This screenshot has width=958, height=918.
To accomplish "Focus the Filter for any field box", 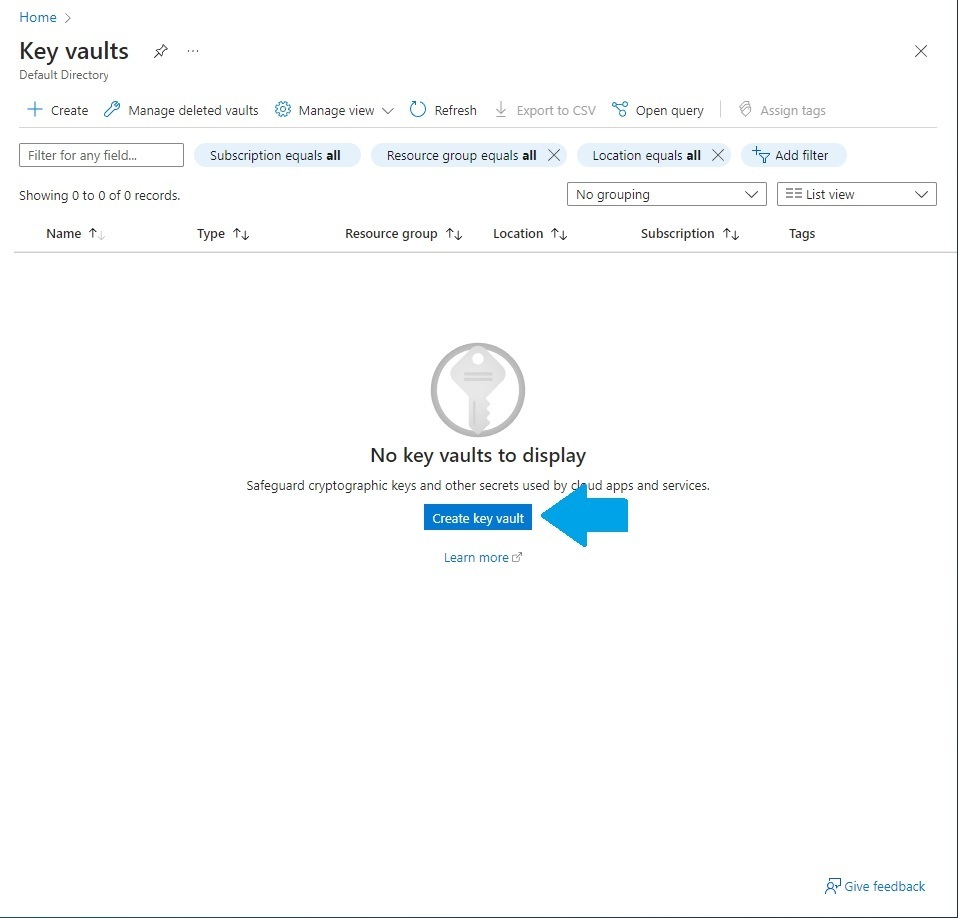I will point(101,155).
